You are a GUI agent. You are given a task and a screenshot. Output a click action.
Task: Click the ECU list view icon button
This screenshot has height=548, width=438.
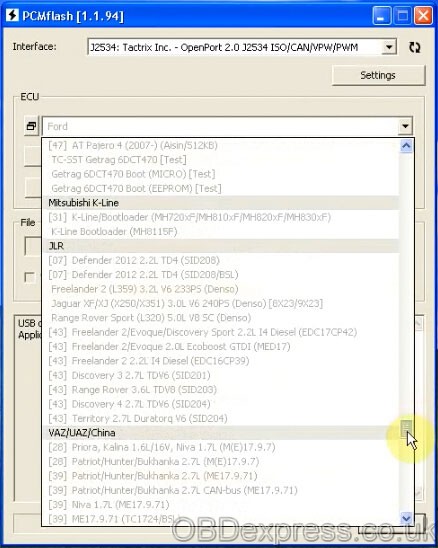[31, 126]
